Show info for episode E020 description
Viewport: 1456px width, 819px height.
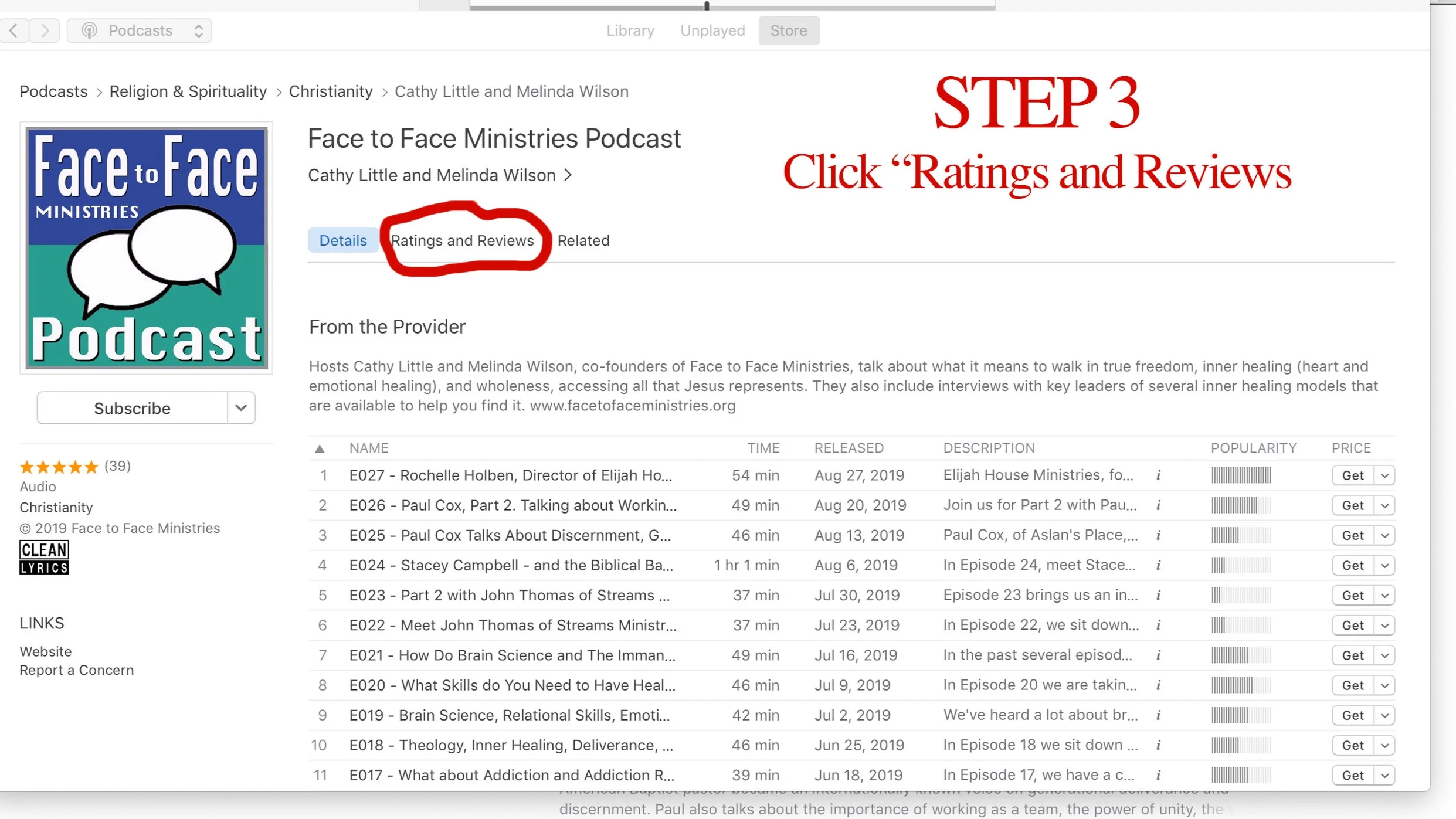1158,685
